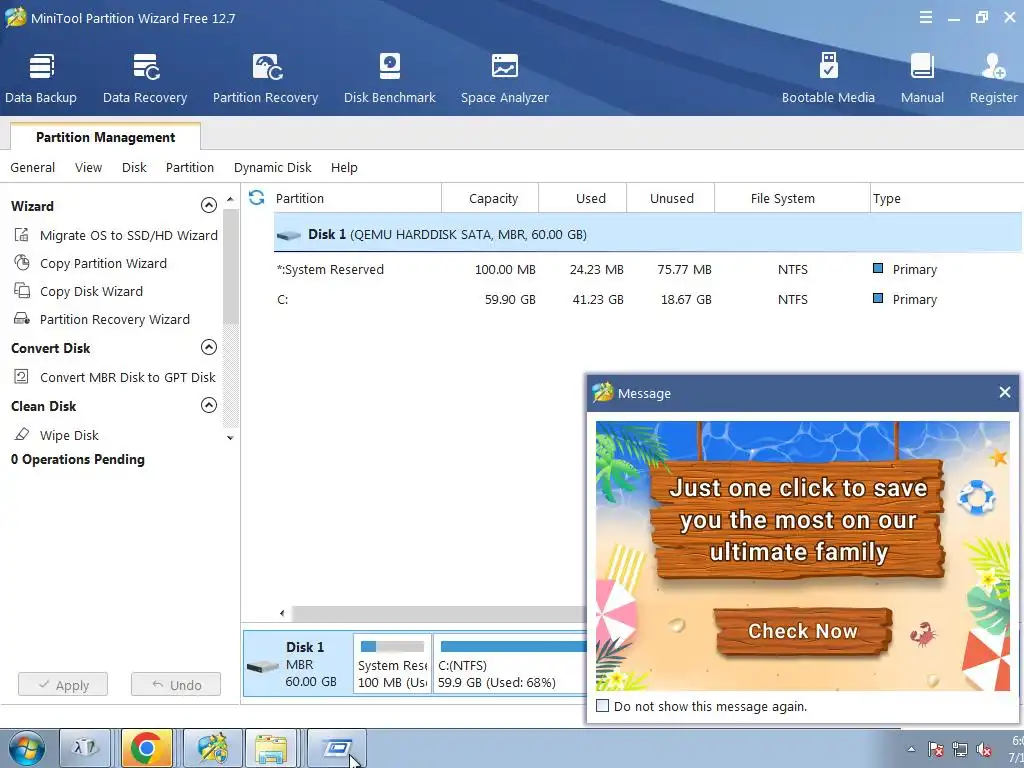Screen dimensions: 1024x768
Task: Click System Reserved primary color square
Action: click(878, 268)
